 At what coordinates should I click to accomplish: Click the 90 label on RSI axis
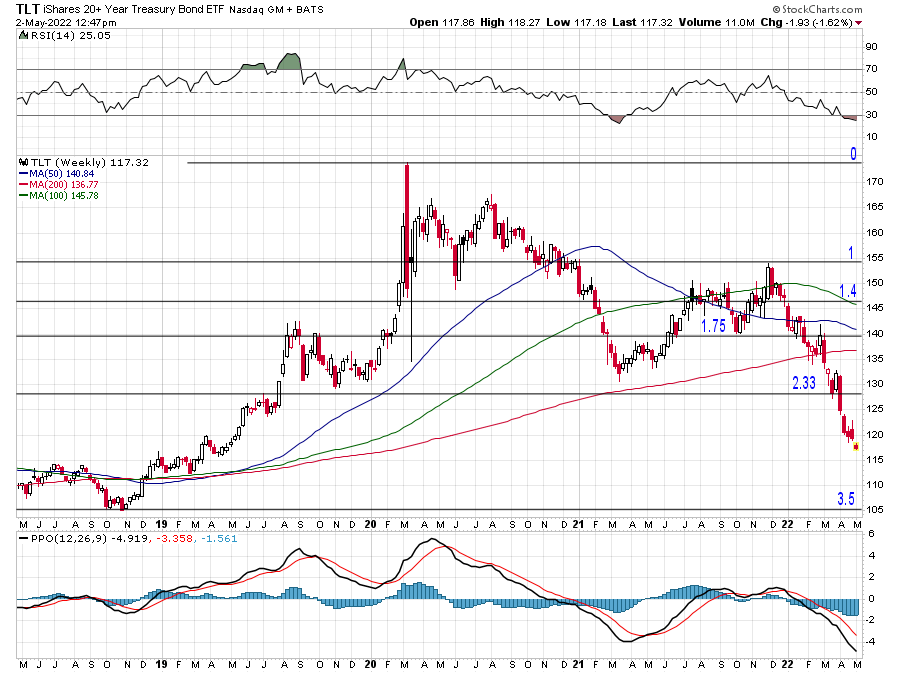tap(871, 46)
